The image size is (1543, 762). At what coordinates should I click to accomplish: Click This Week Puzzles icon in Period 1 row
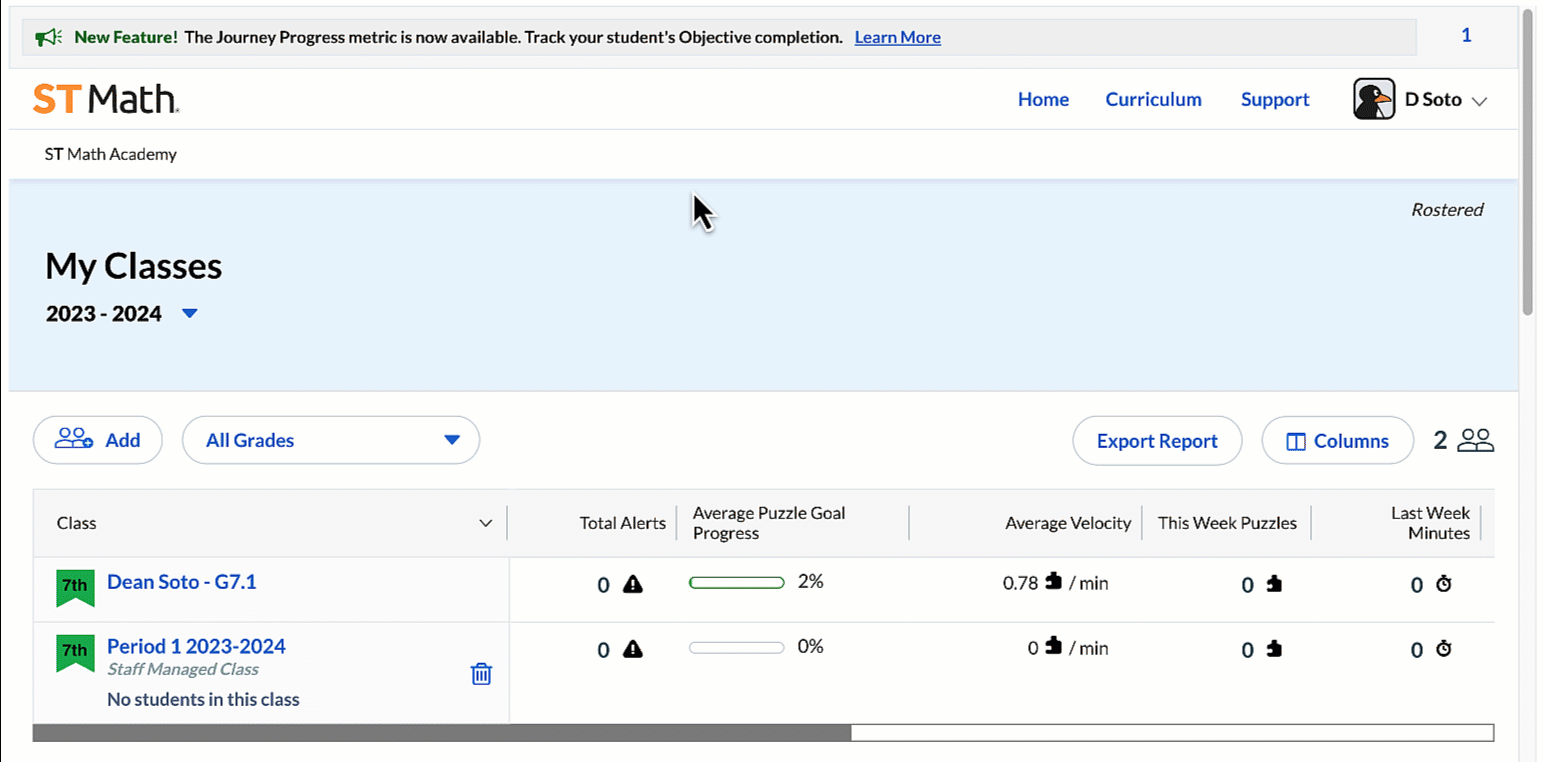[1273, 650]
